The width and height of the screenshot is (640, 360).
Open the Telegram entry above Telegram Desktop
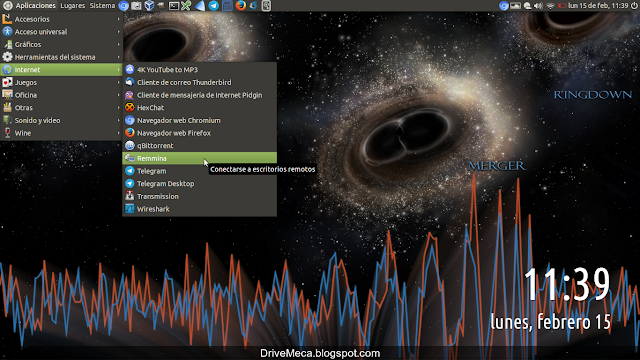click(200, 171)
